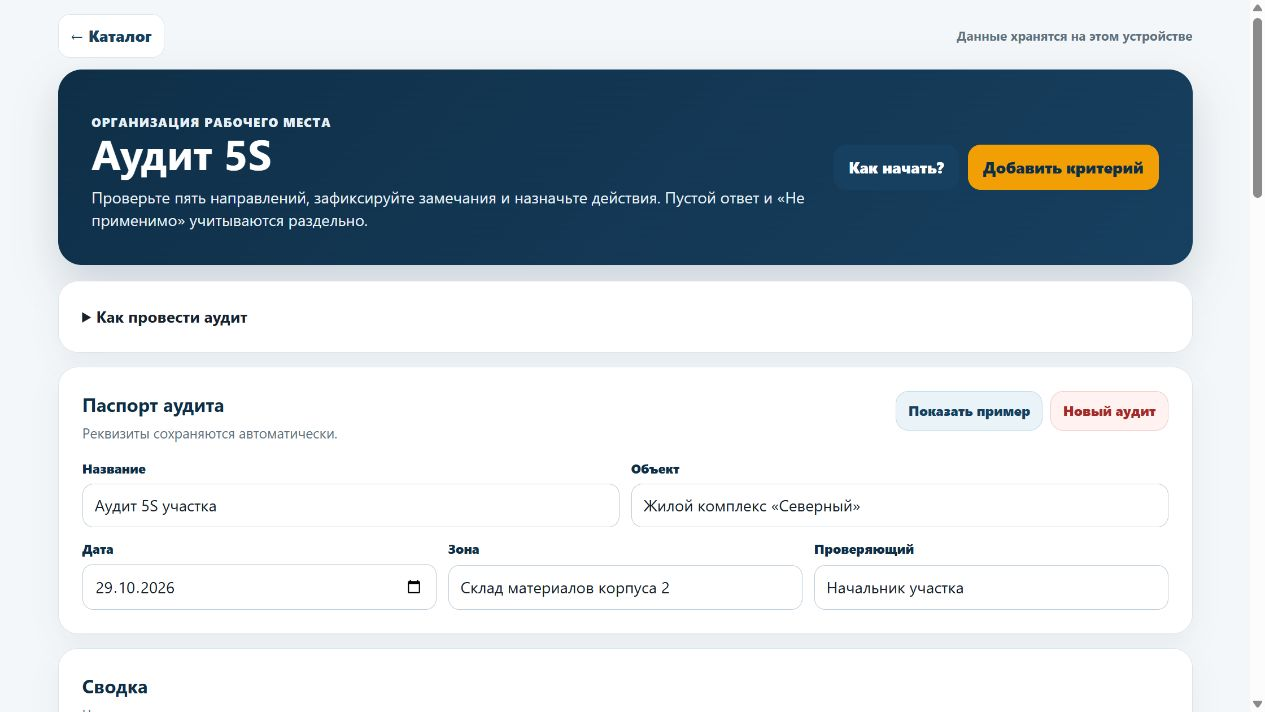Start a new audit with "Новый аудит"
The width and height of the screenshot is (1265, 712).
coord(1109,411)
